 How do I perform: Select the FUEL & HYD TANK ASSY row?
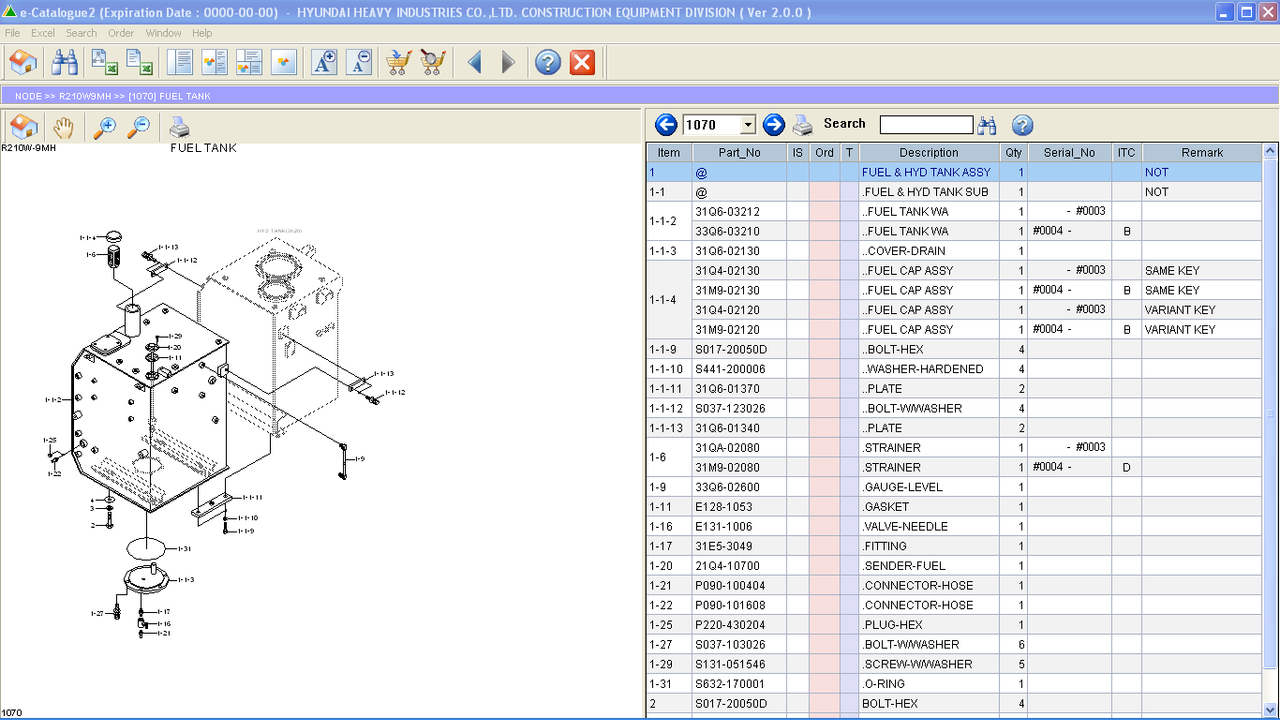[x=954, y=172]
